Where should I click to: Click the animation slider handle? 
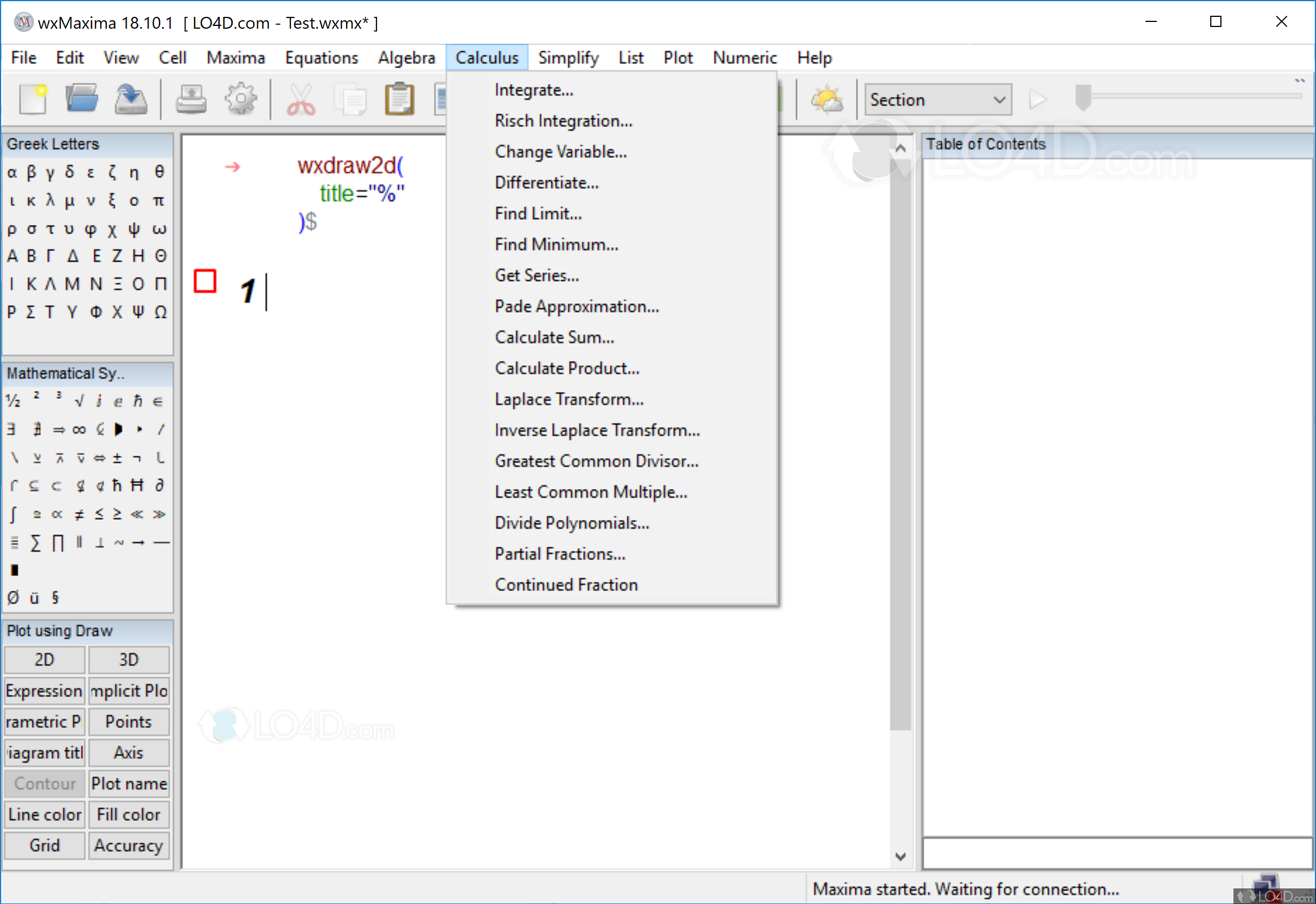point(1083,97)
